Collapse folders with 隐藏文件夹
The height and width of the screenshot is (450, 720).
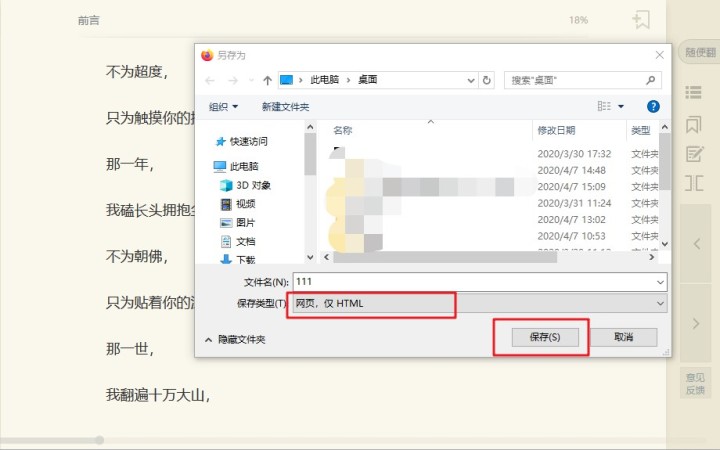tap(235, 339)
